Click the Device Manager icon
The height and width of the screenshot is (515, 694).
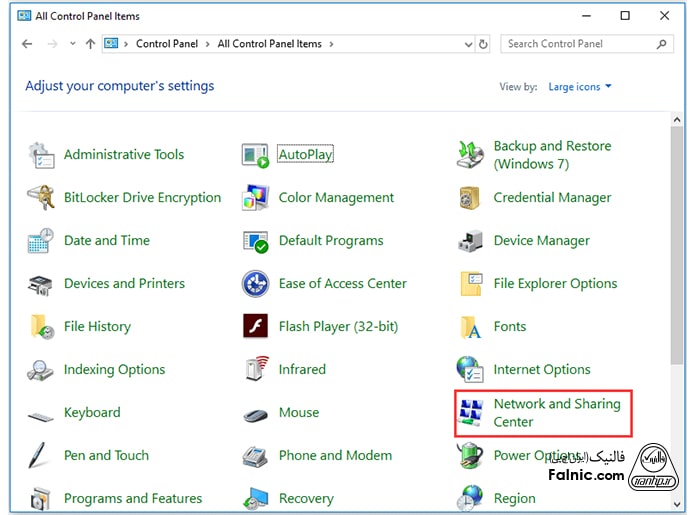470,241
